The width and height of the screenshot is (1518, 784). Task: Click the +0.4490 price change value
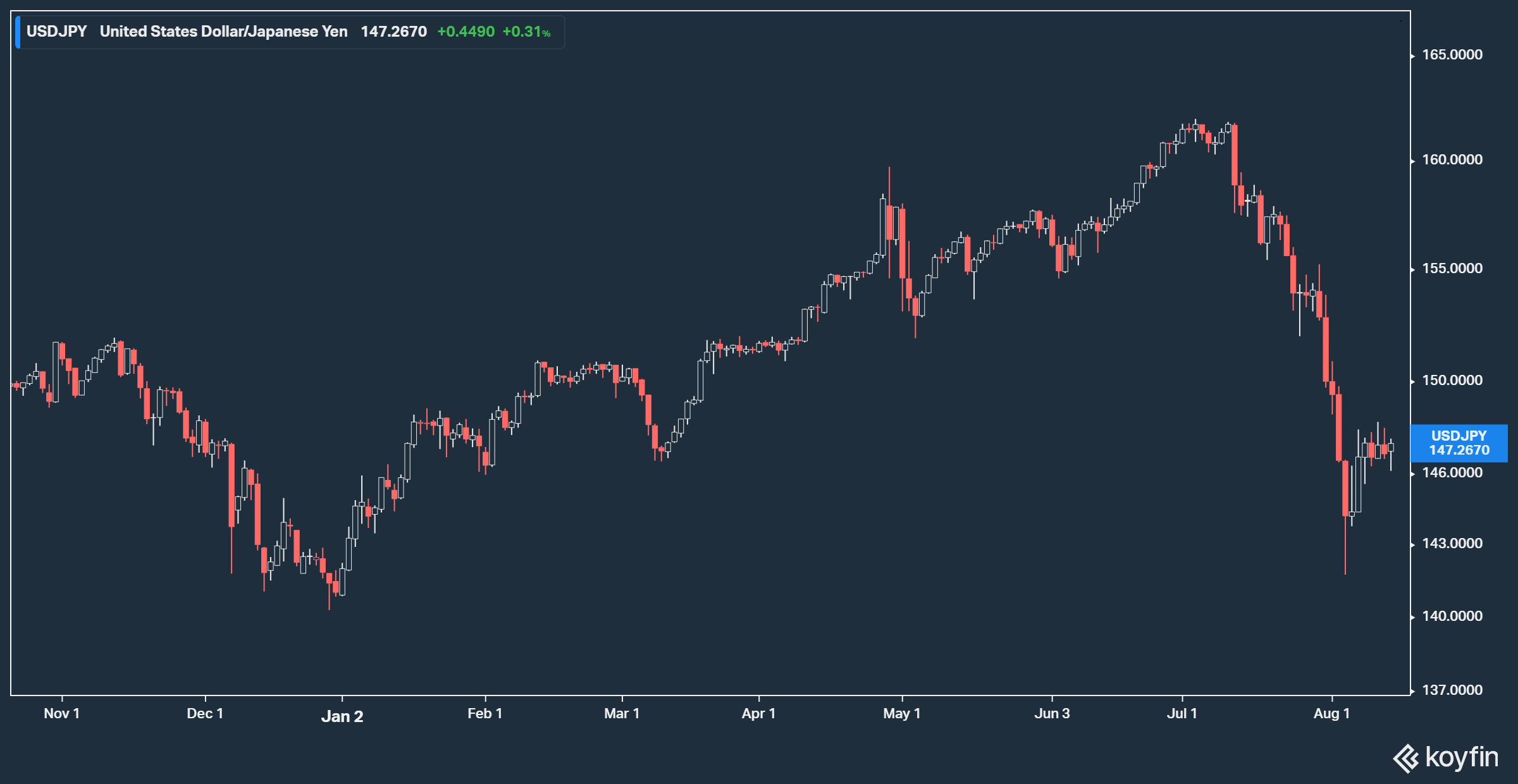pos(466,32)
